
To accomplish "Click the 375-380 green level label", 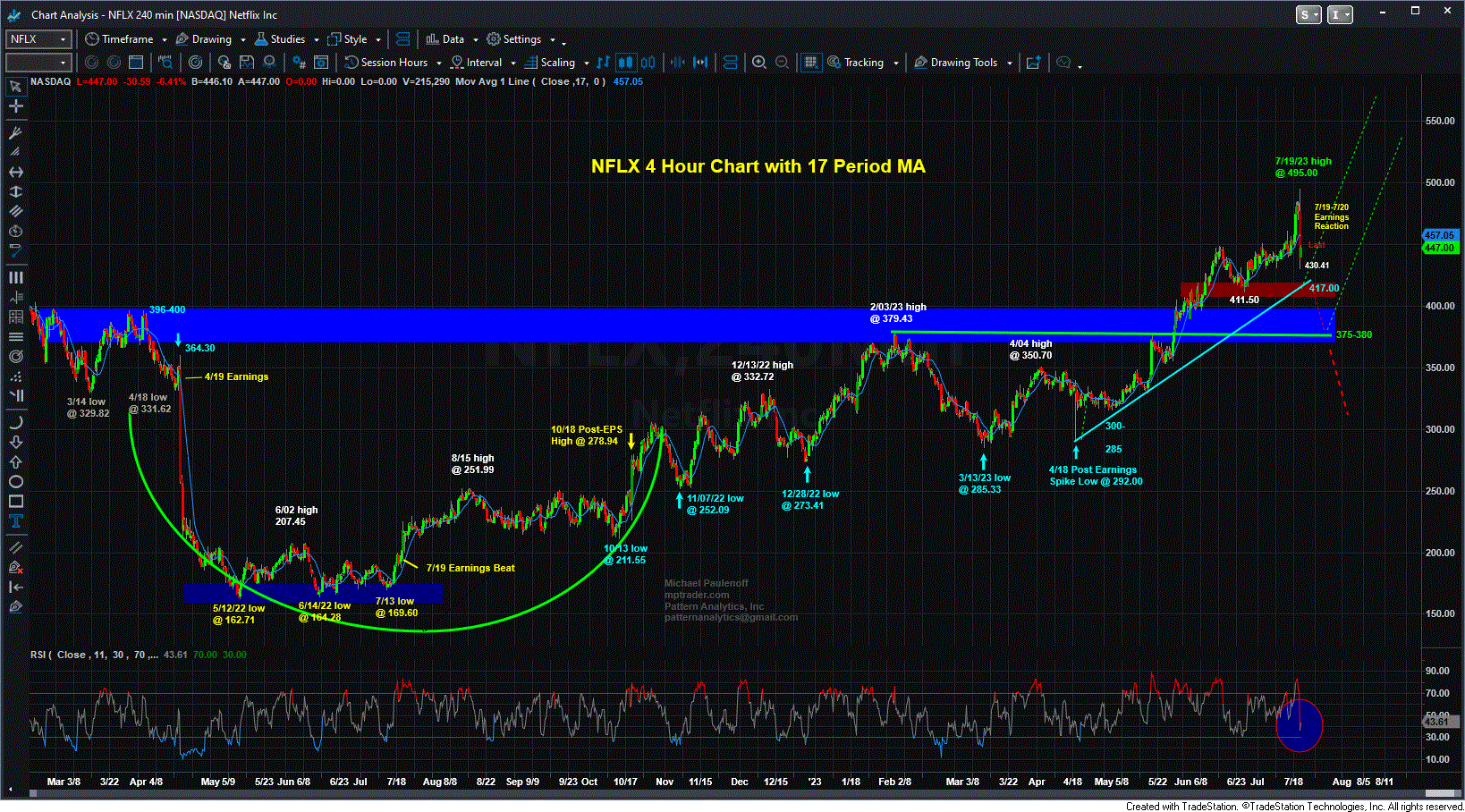I will click(1354, 334).
